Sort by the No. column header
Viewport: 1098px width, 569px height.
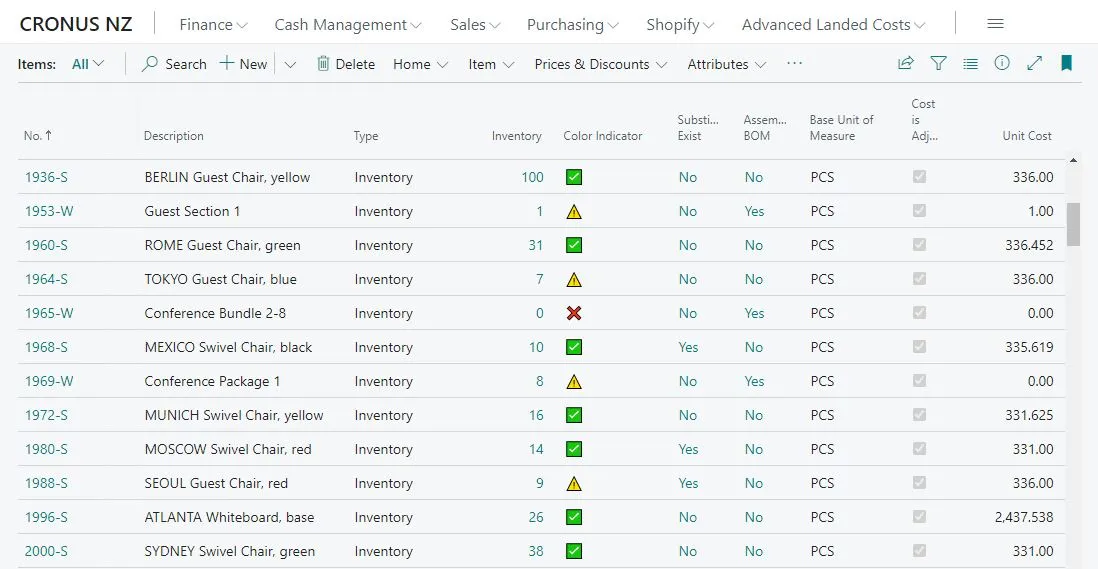pyautogui.click(x=38, y=136)
